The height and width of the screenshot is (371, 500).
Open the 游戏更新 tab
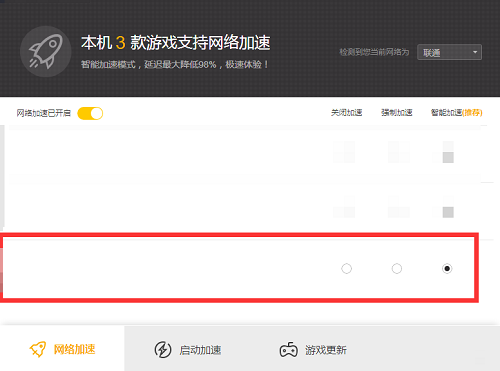pyautogui.click(x=313, y=350)
